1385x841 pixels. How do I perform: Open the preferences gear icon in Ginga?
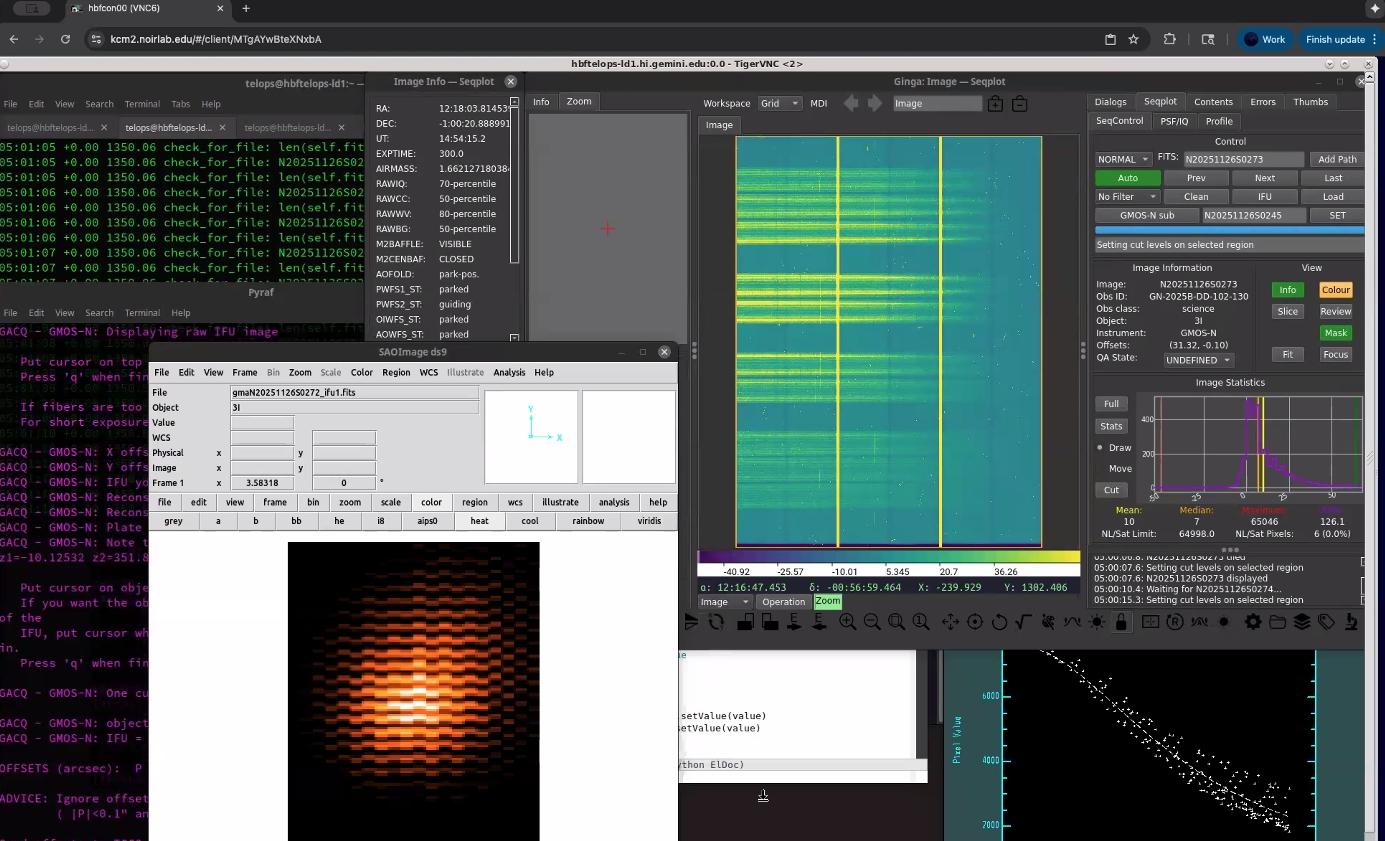point(1253,622)
